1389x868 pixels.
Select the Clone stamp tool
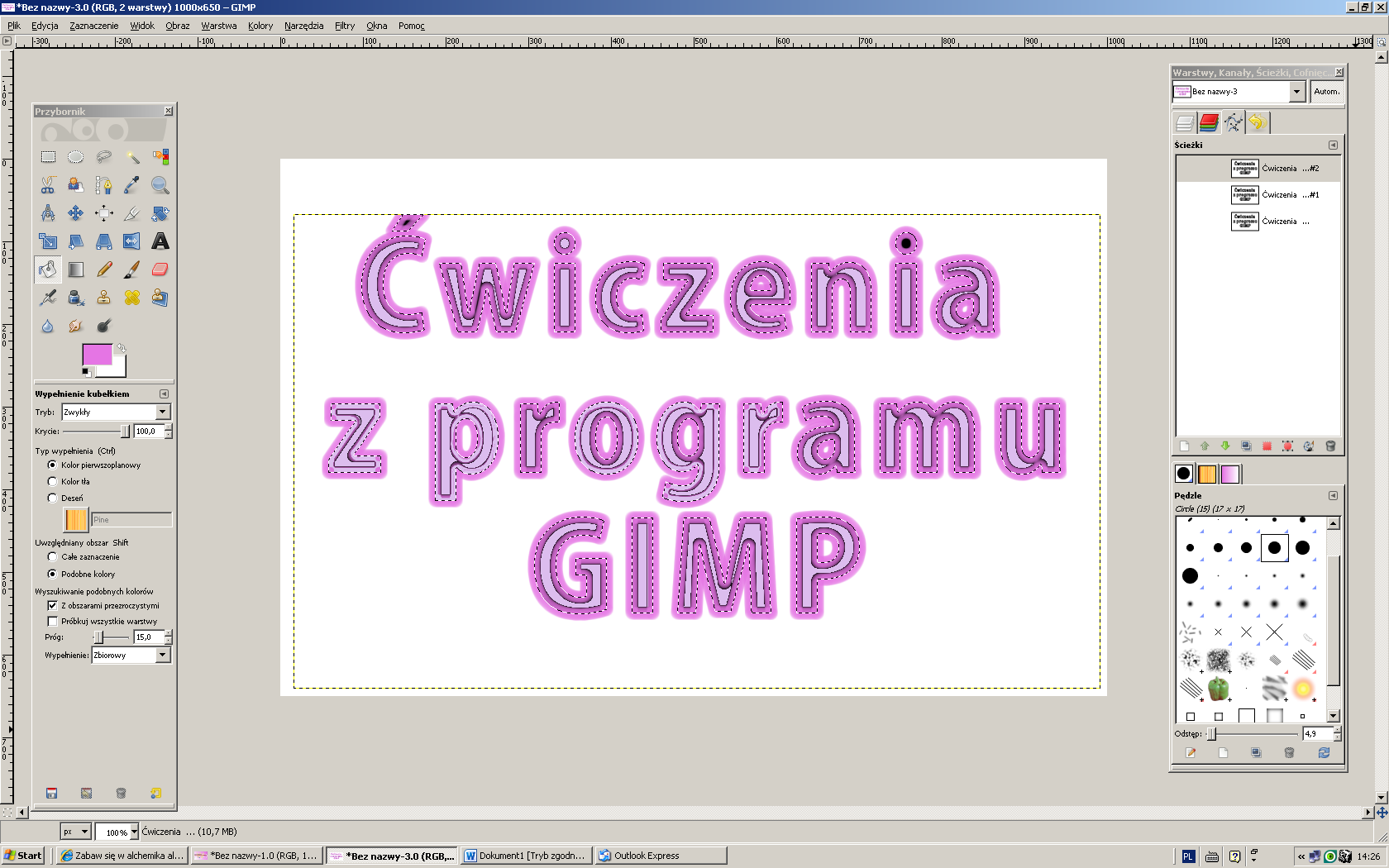103,298
